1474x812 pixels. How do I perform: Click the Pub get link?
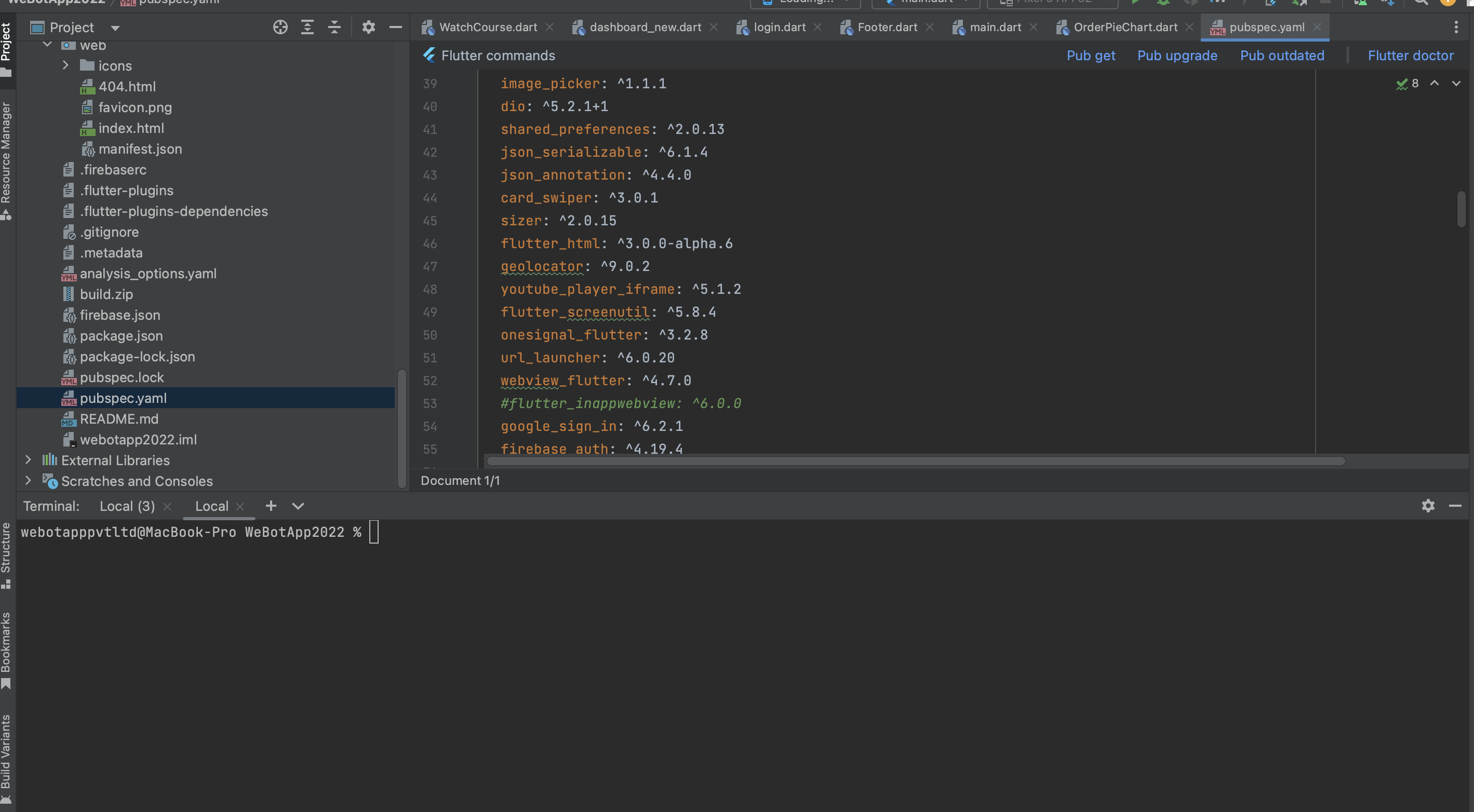[x=1091, y=56]
